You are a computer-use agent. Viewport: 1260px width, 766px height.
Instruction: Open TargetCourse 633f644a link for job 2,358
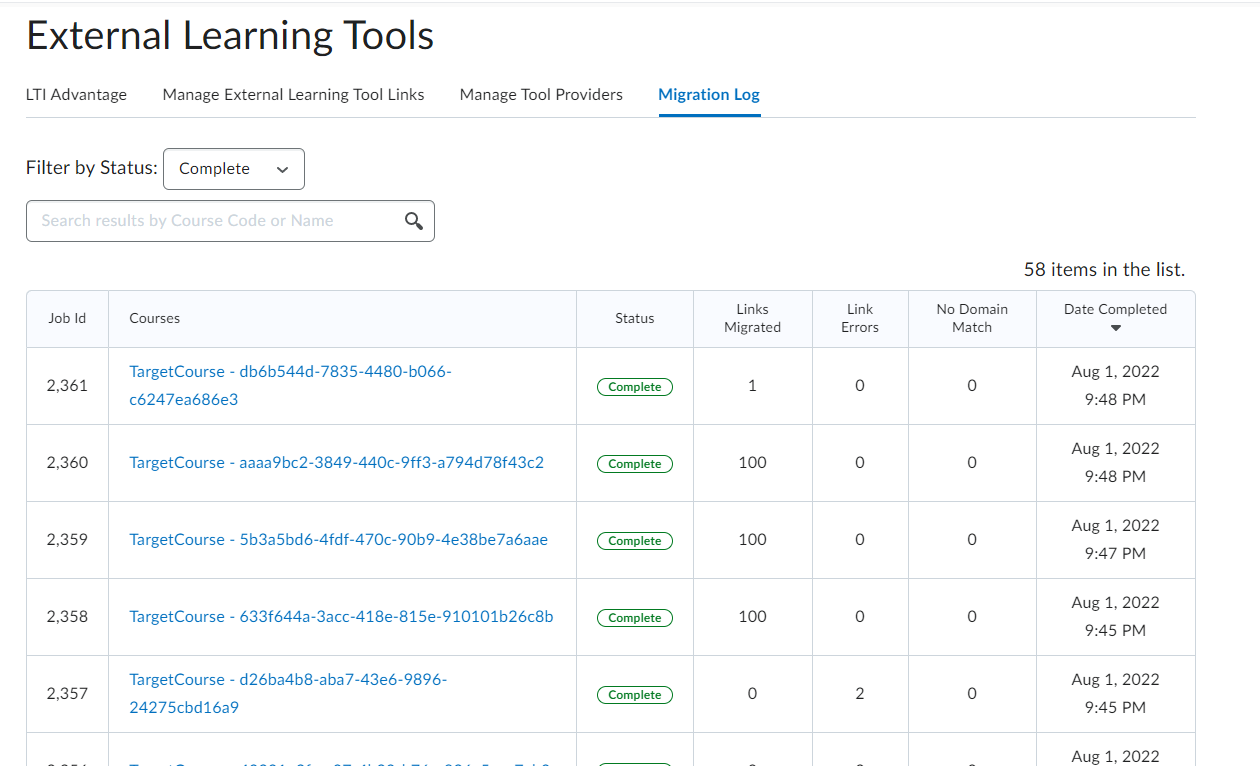point(341,617)
